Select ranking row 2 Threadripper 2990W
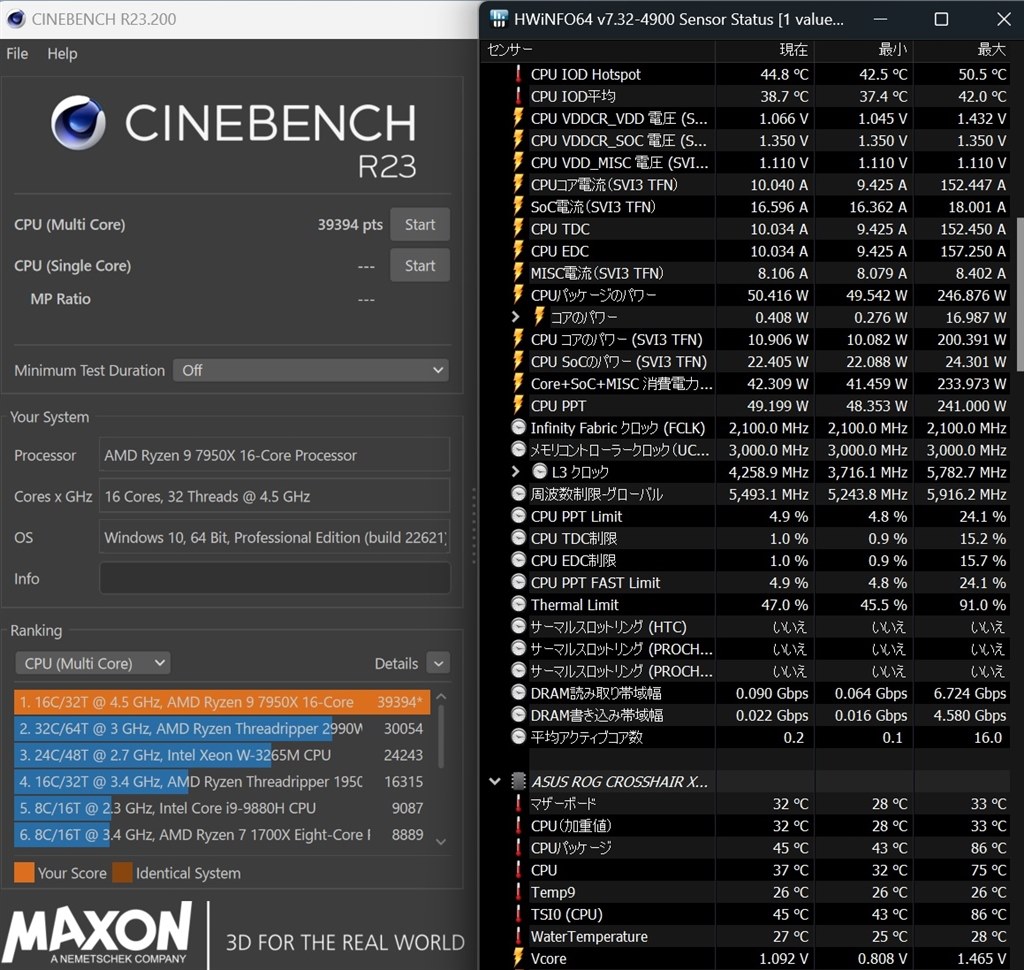The image size is (1024, 970). 222,728
